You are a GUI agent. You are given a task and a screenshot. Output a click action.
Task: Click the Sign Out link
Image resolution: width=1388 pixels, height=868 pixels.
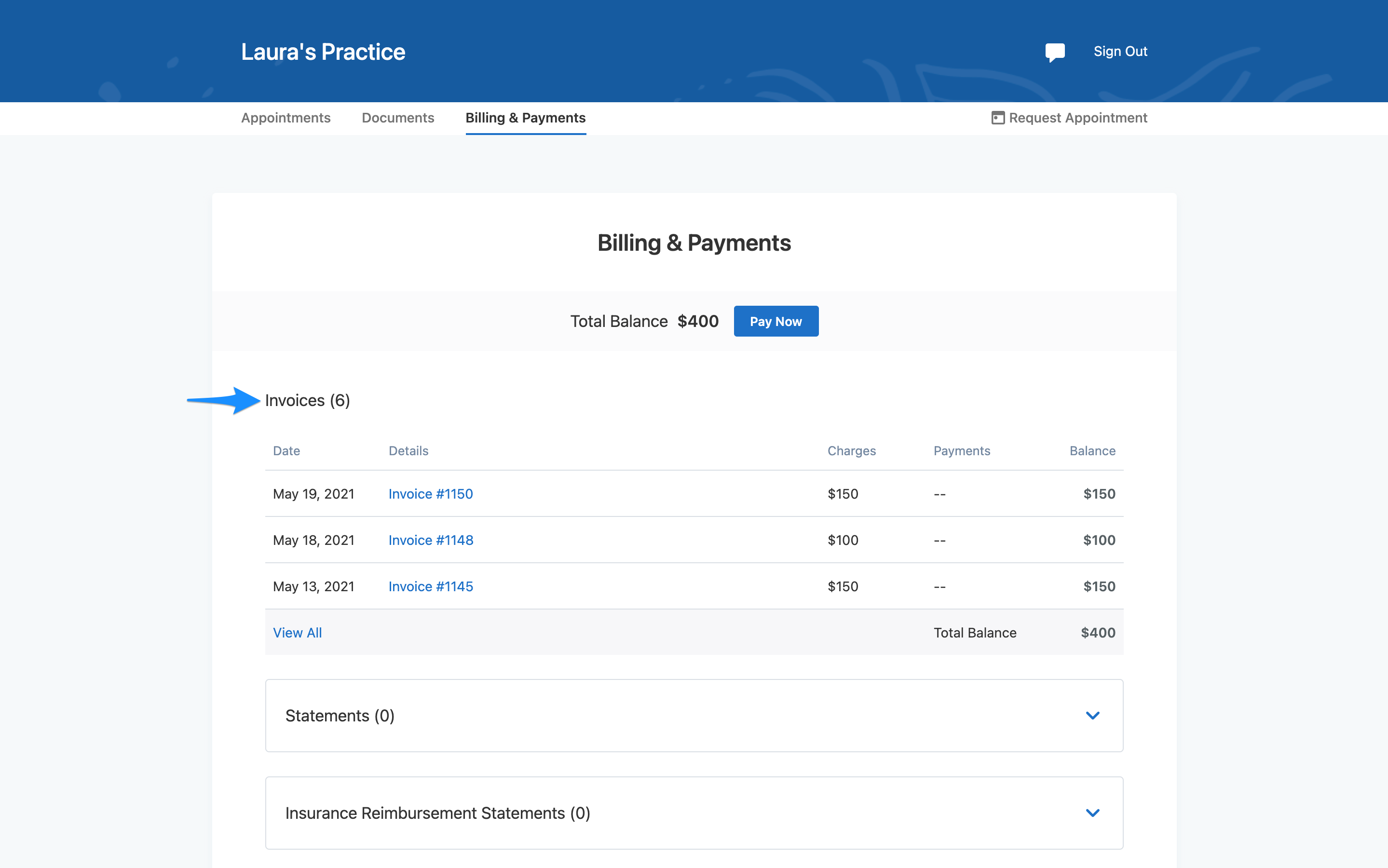click(1120, 51)
